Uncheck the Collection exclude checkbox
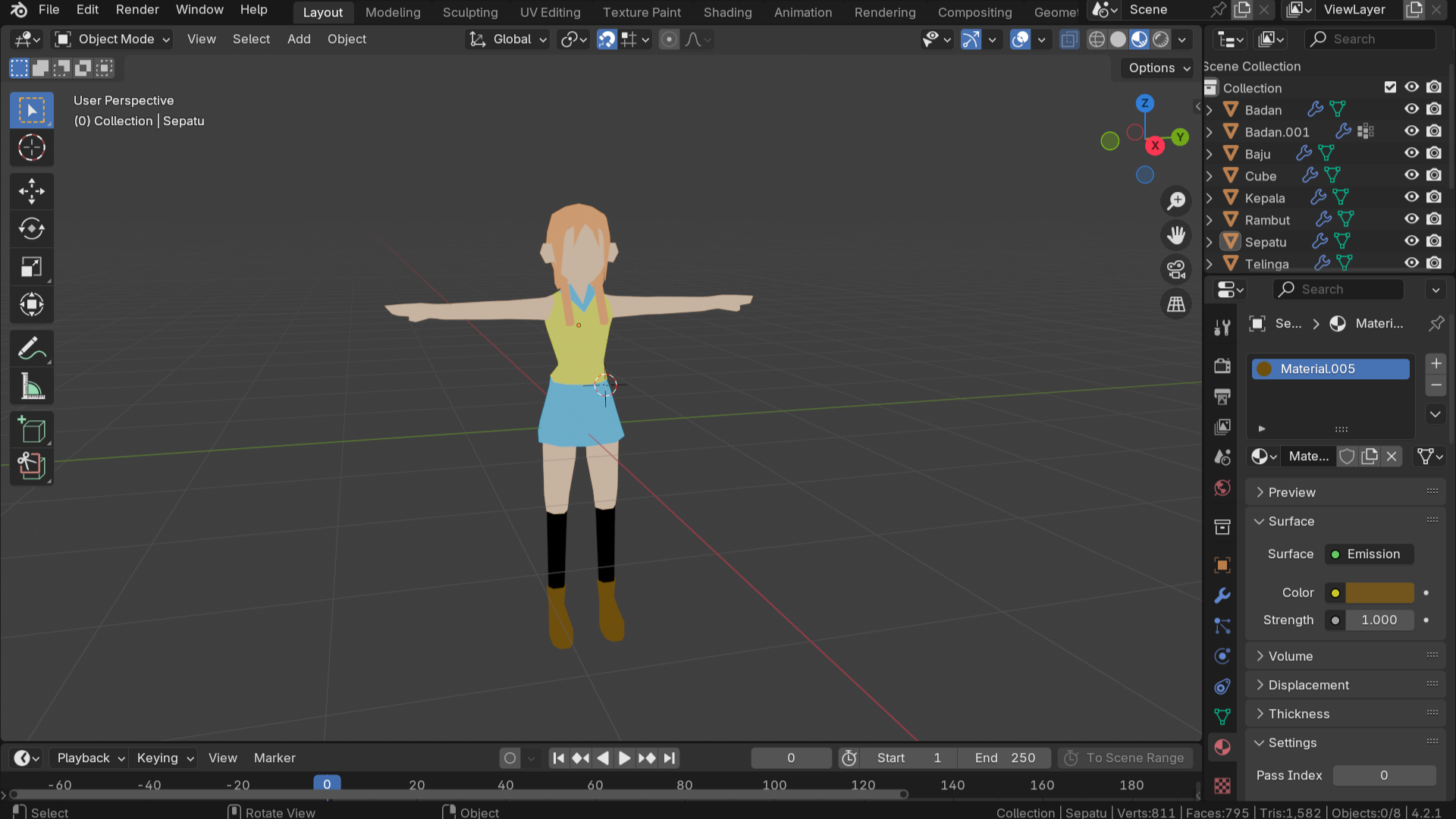 coord(1390,87)
